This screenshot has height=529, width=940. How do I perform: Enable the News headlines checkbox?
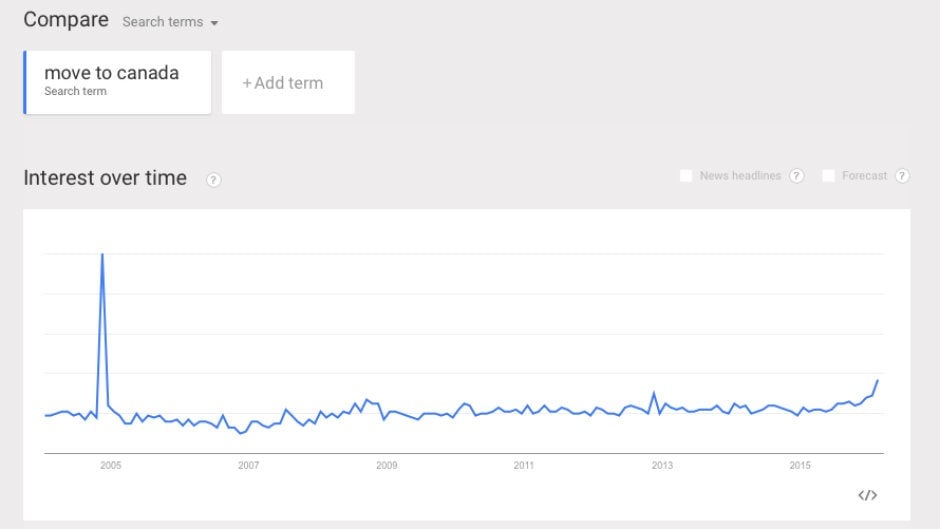(x=686, y=176)
